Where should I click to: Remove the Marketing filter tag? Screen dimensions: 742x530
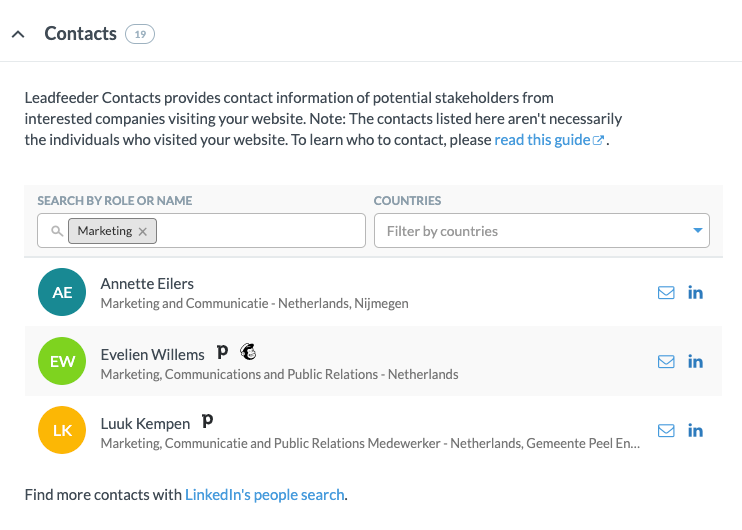143,231
